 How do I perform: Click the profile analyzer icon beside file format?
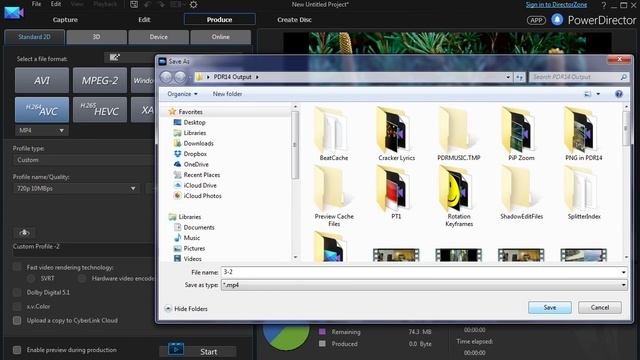115,58
